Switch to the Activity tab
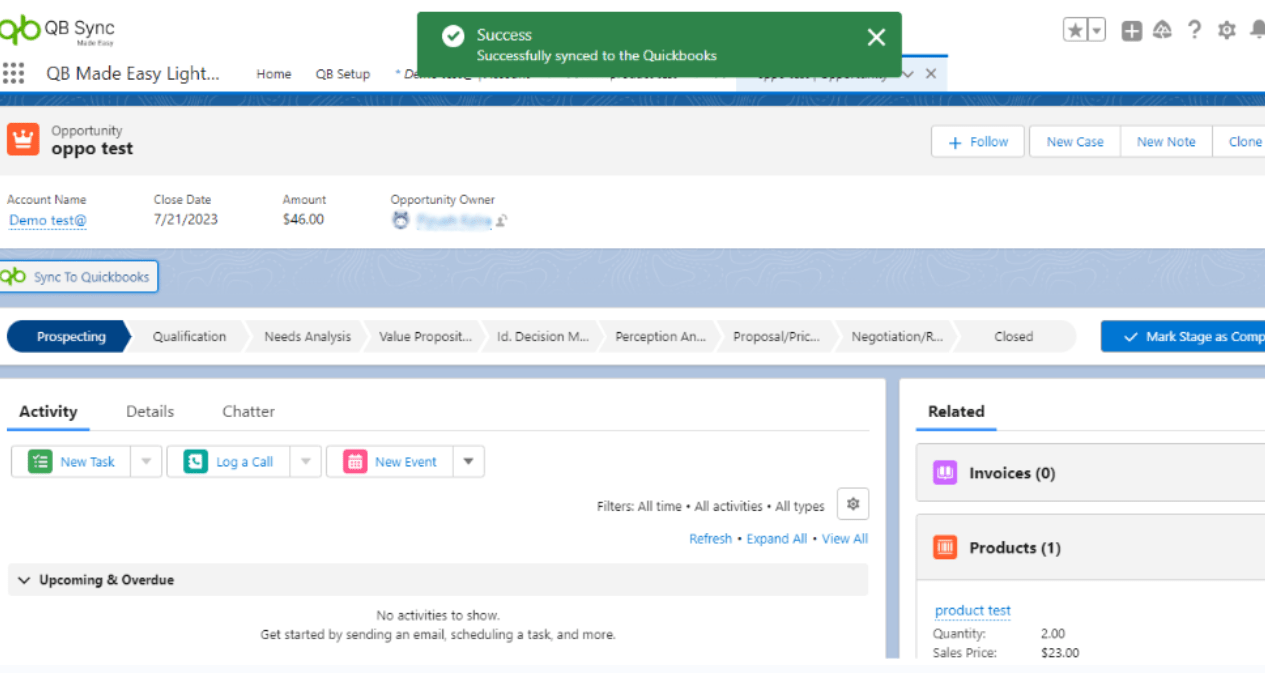This screenshot has height=673, width=1265. (x=48, y=412)
